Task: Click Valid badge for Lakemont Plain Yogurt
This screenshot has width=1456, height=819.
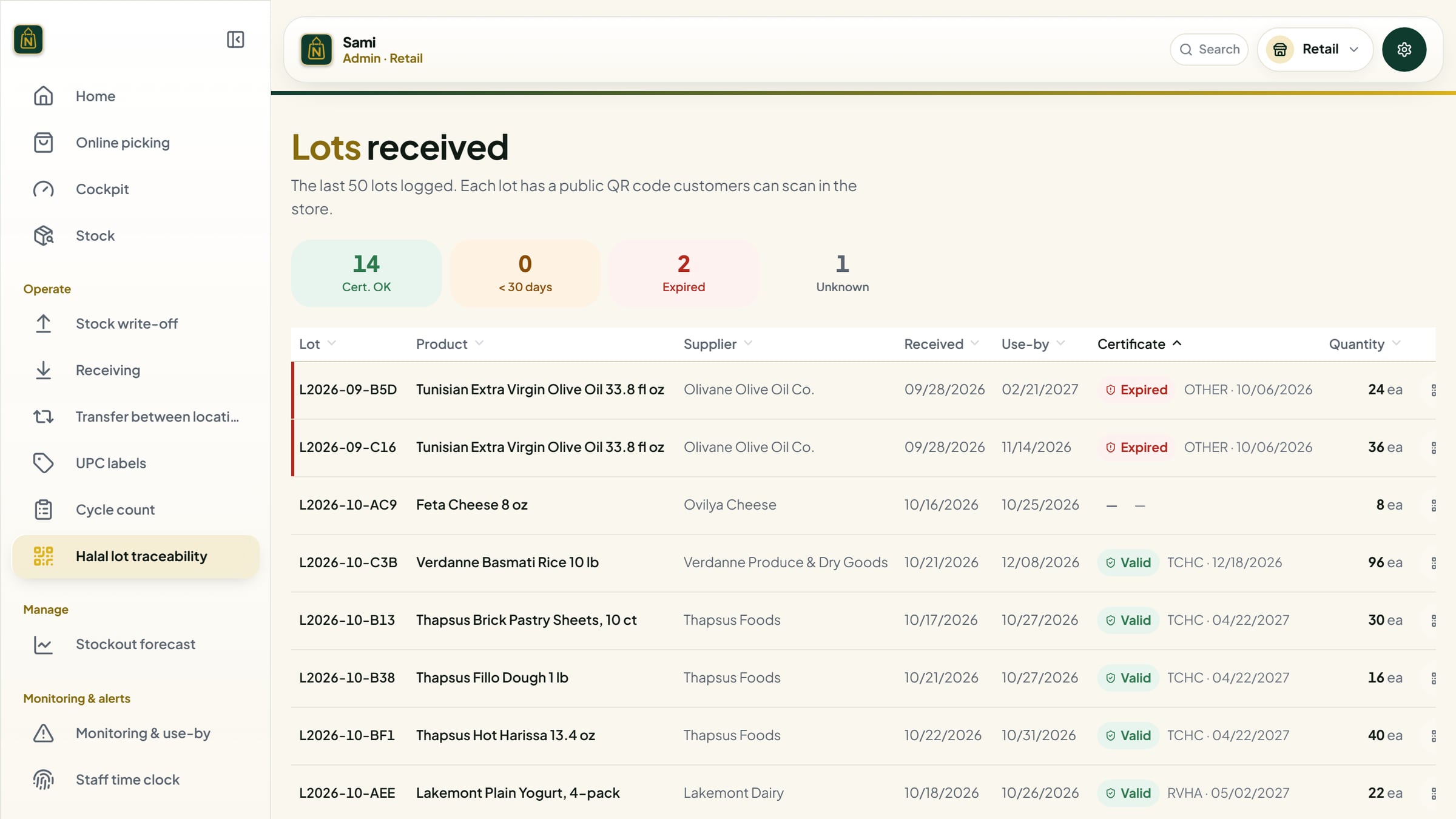Action: [1128, 793]
